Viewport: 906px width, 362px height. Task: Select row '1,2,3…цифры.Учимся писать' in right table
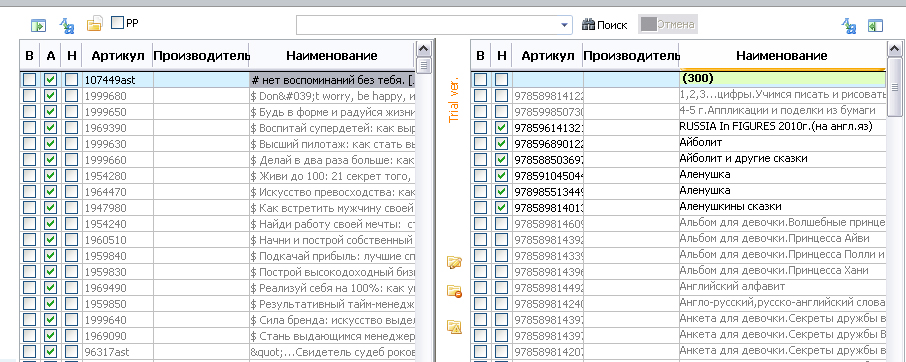coord(678,95)
